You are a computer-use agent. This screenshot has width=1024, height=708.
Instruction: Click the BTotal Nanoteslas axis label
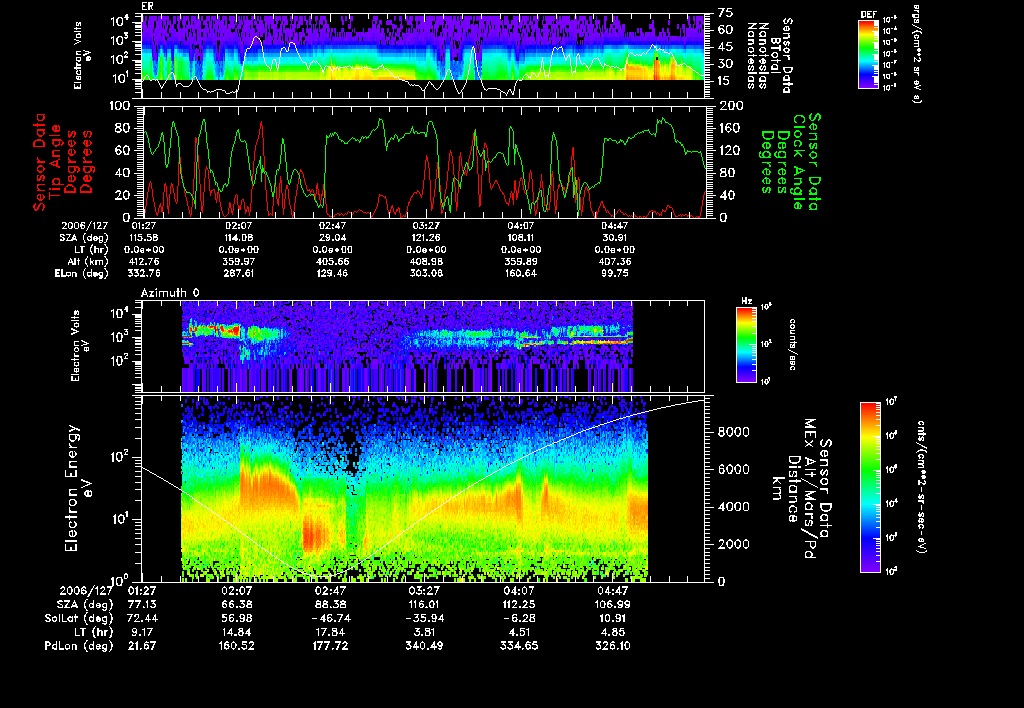point(770,55)
